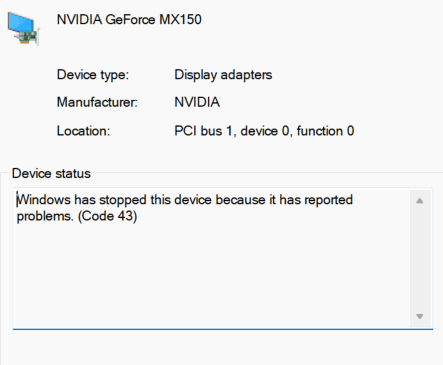Click the NVIDIA GeForce MX150 device name
This screenshot has width=443, height=365.
(x=129, y=20)
